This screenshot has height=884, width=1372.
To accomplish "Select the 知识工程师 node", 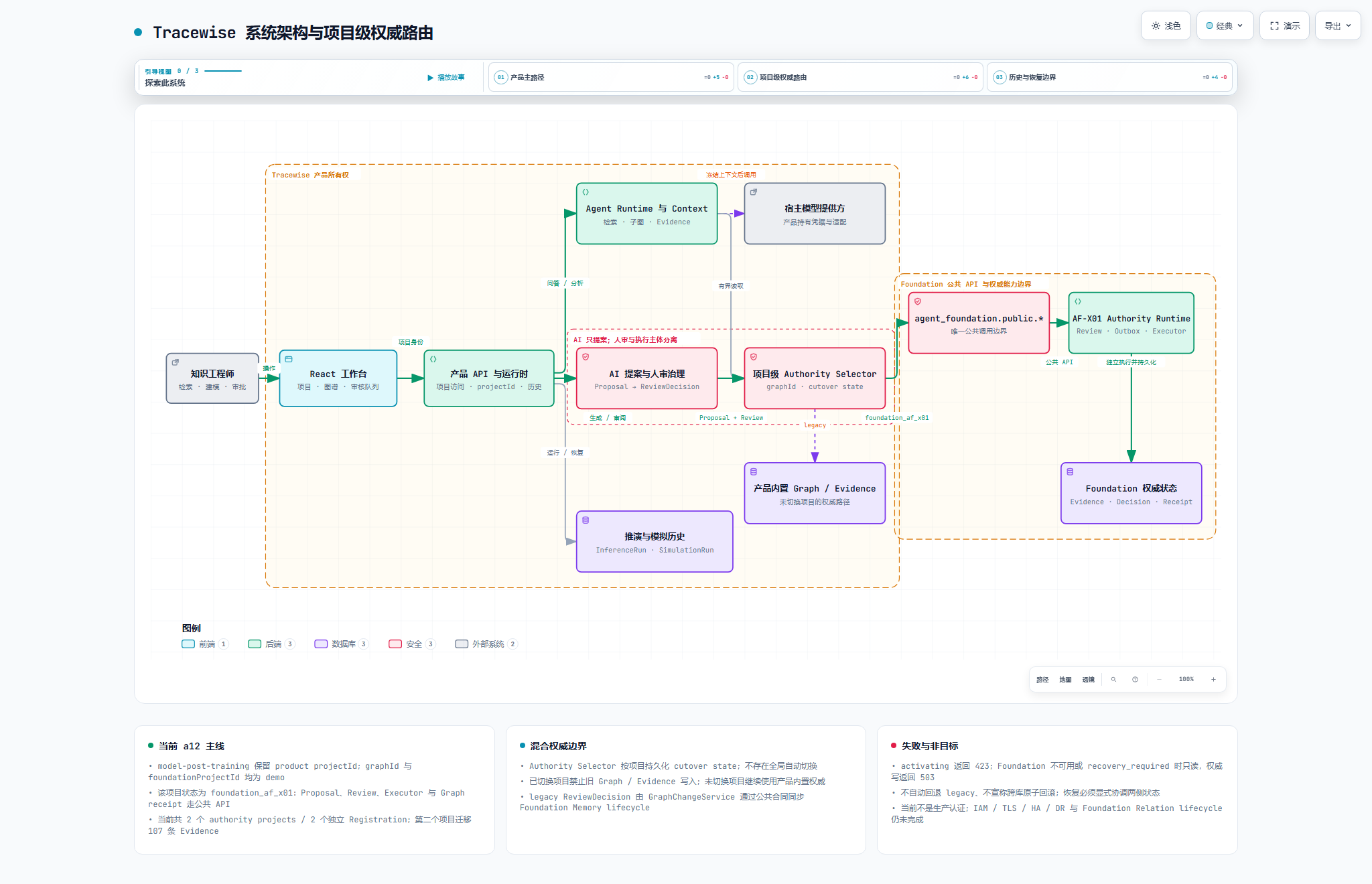I will 212,378.
